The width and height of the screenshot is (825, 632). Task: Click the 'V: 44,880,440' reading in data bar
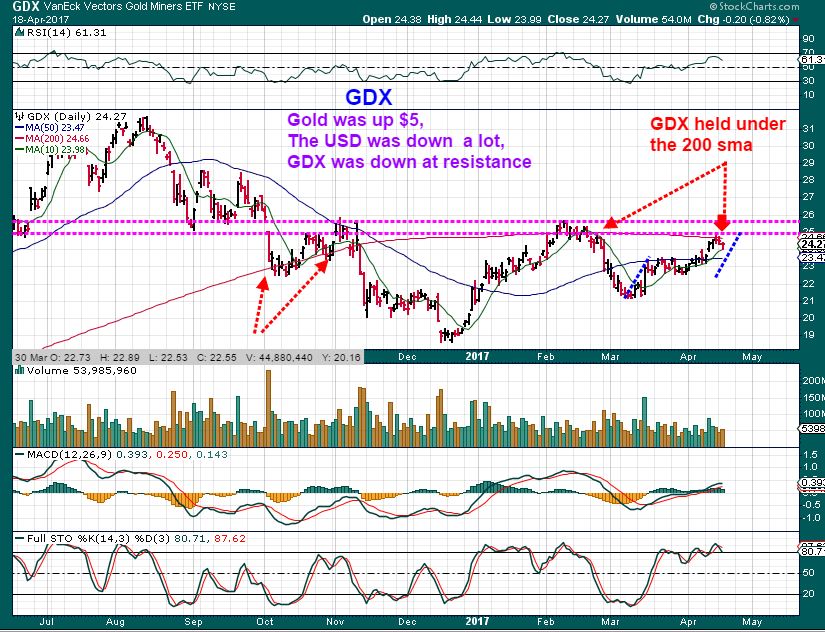279,357
